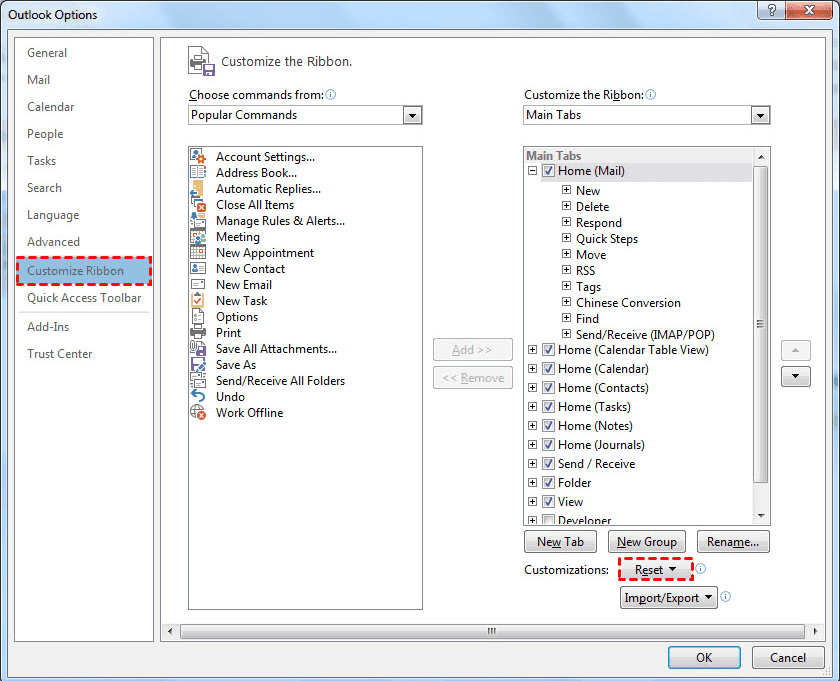Click info icon beside Choose commands from

point(331,95)
